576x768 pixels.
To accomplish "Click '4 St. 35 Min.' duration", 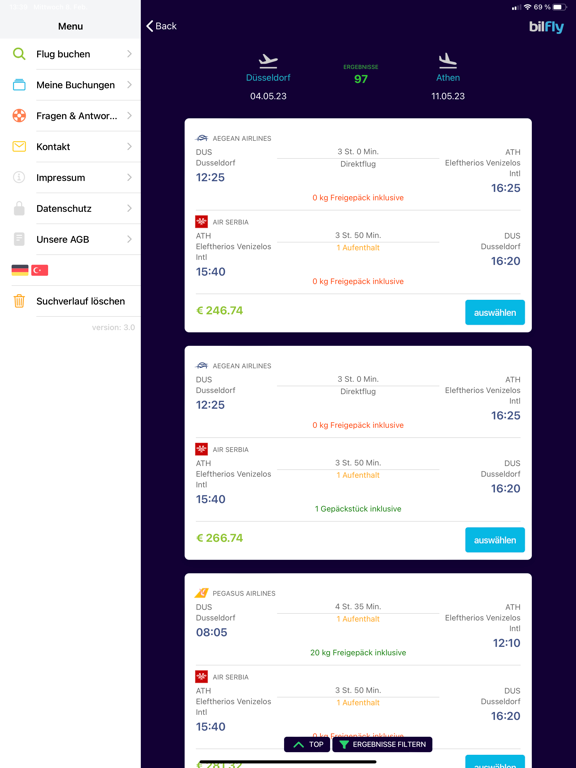I will coord(358,606).
